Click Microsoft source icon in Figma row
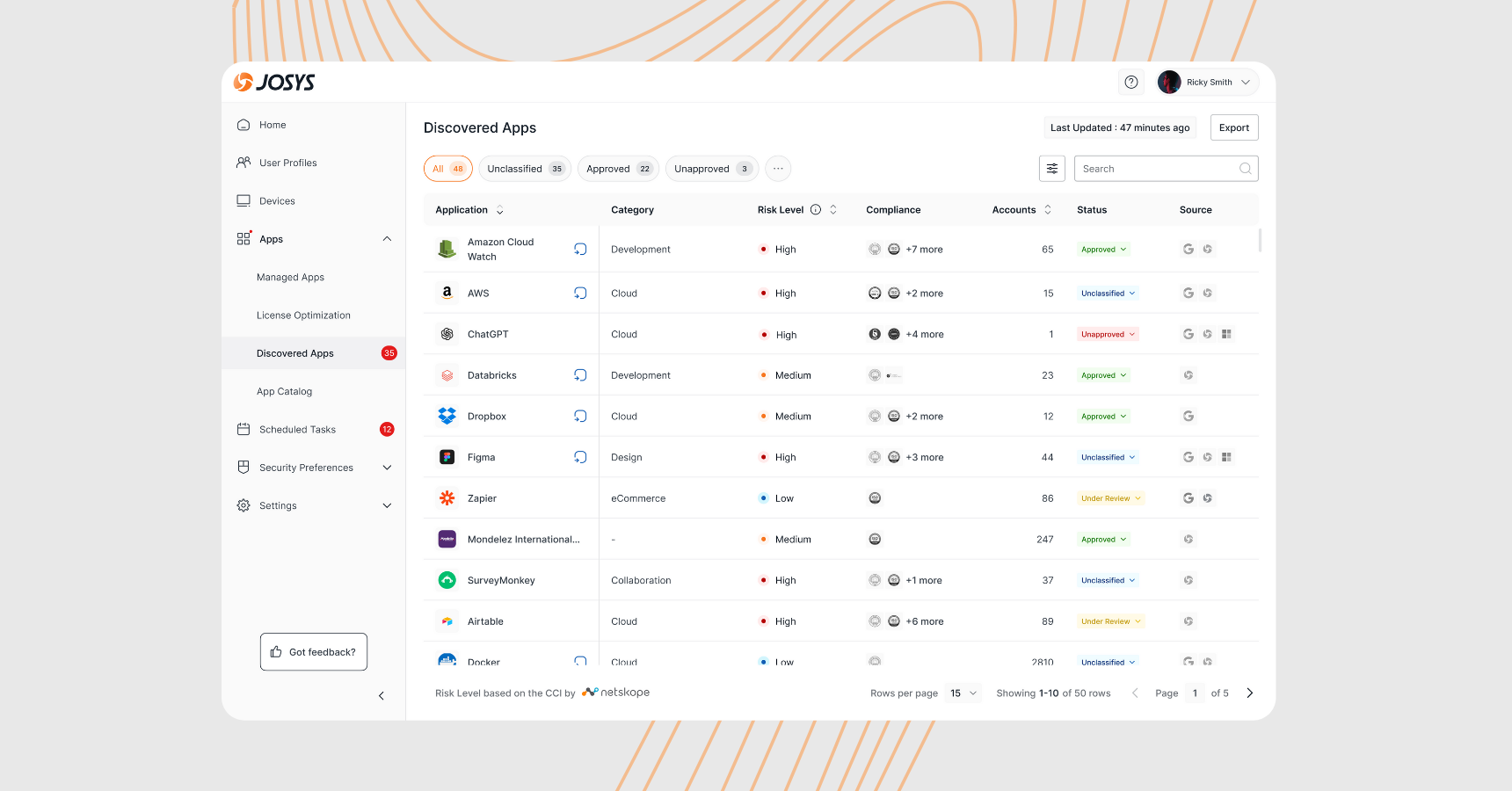 (1226, 457)
